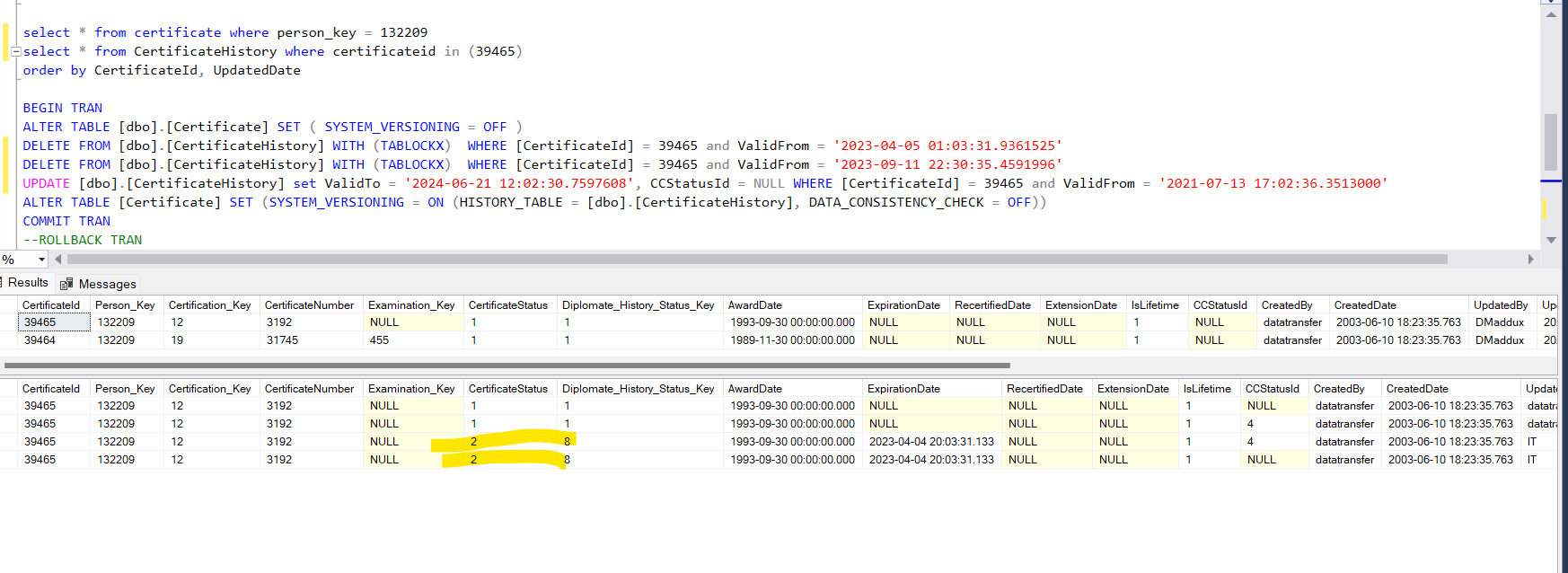This screenshot has height=573, width=1568.
Task: Switch to the Messages tab
Action: (99, 284)
